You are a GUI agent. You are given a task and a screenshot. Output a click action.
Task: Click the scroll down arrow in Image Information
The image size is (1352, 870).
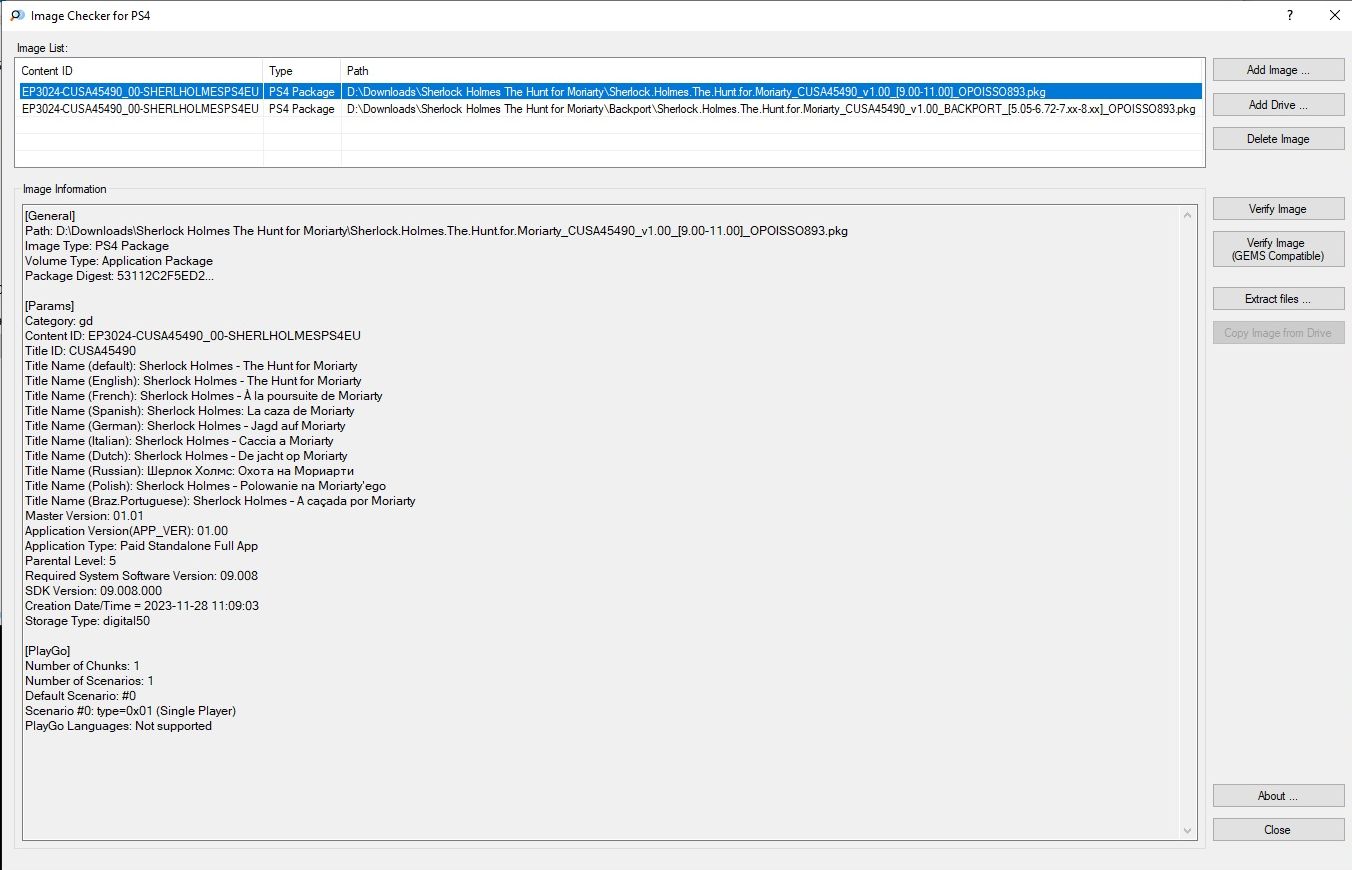tap(1188, 830)
